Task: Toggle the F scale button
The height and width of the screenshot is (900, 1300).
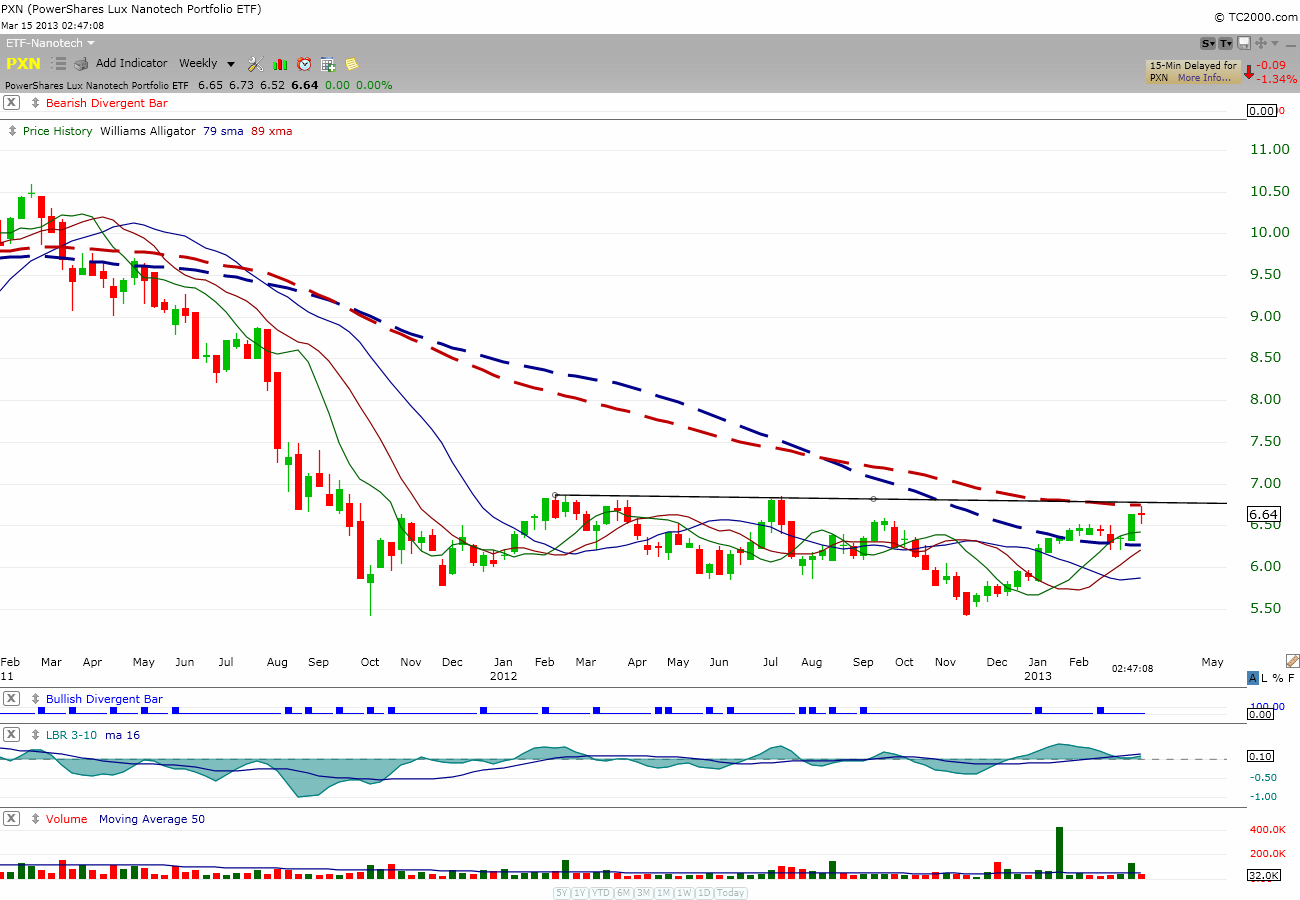Action: [1291, 678]
